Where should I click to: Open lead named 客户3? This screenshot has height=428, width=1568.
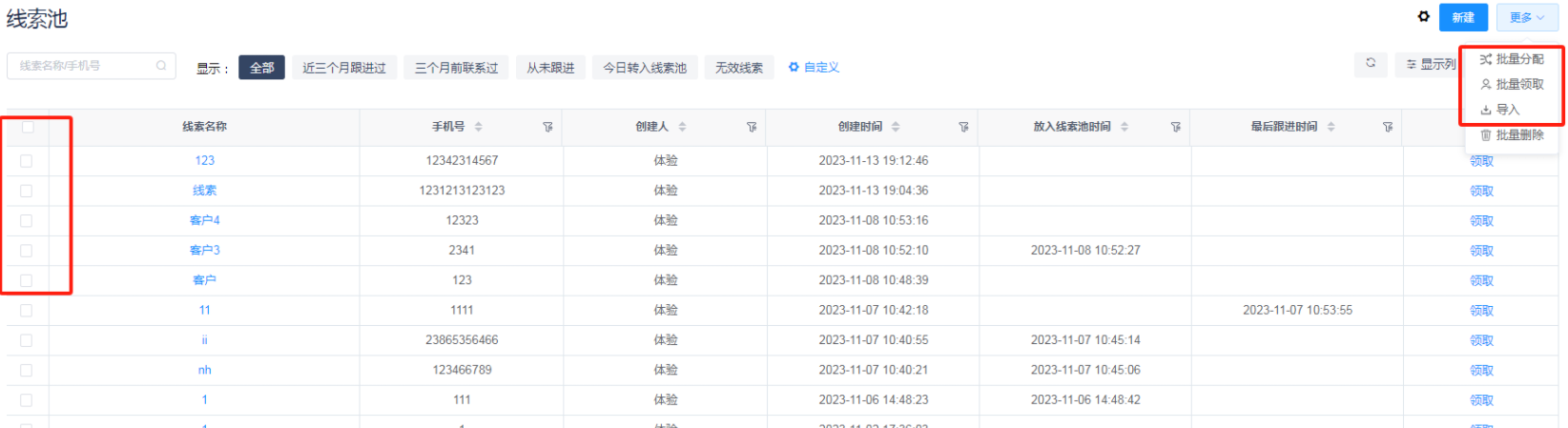(x=205, y=251)
